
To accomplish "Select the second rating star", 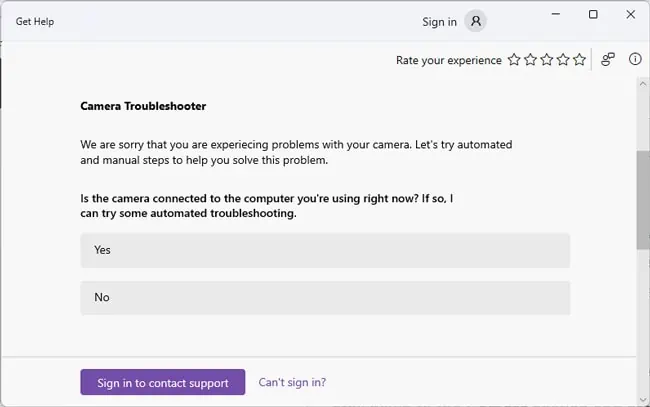I will (530, 60).
